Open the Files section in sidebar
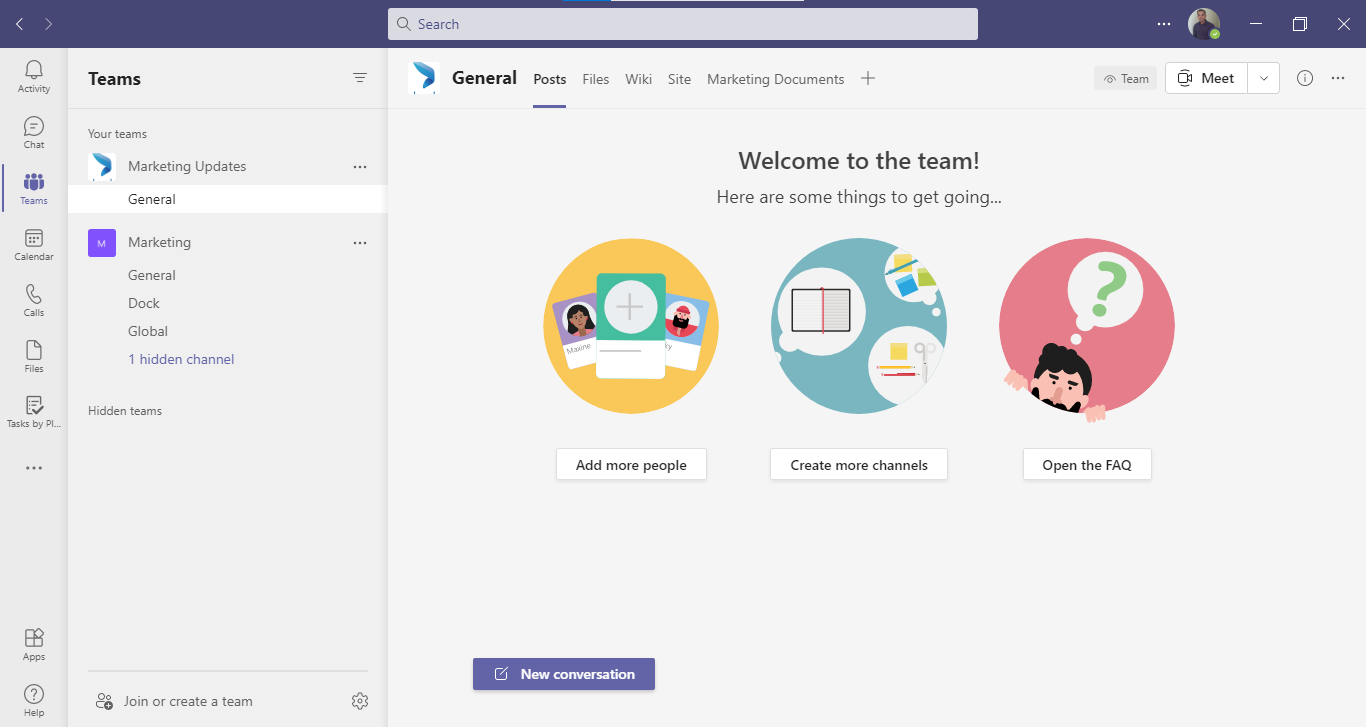Viewport: 1366px width, 727px height. [x=33, y=355]
